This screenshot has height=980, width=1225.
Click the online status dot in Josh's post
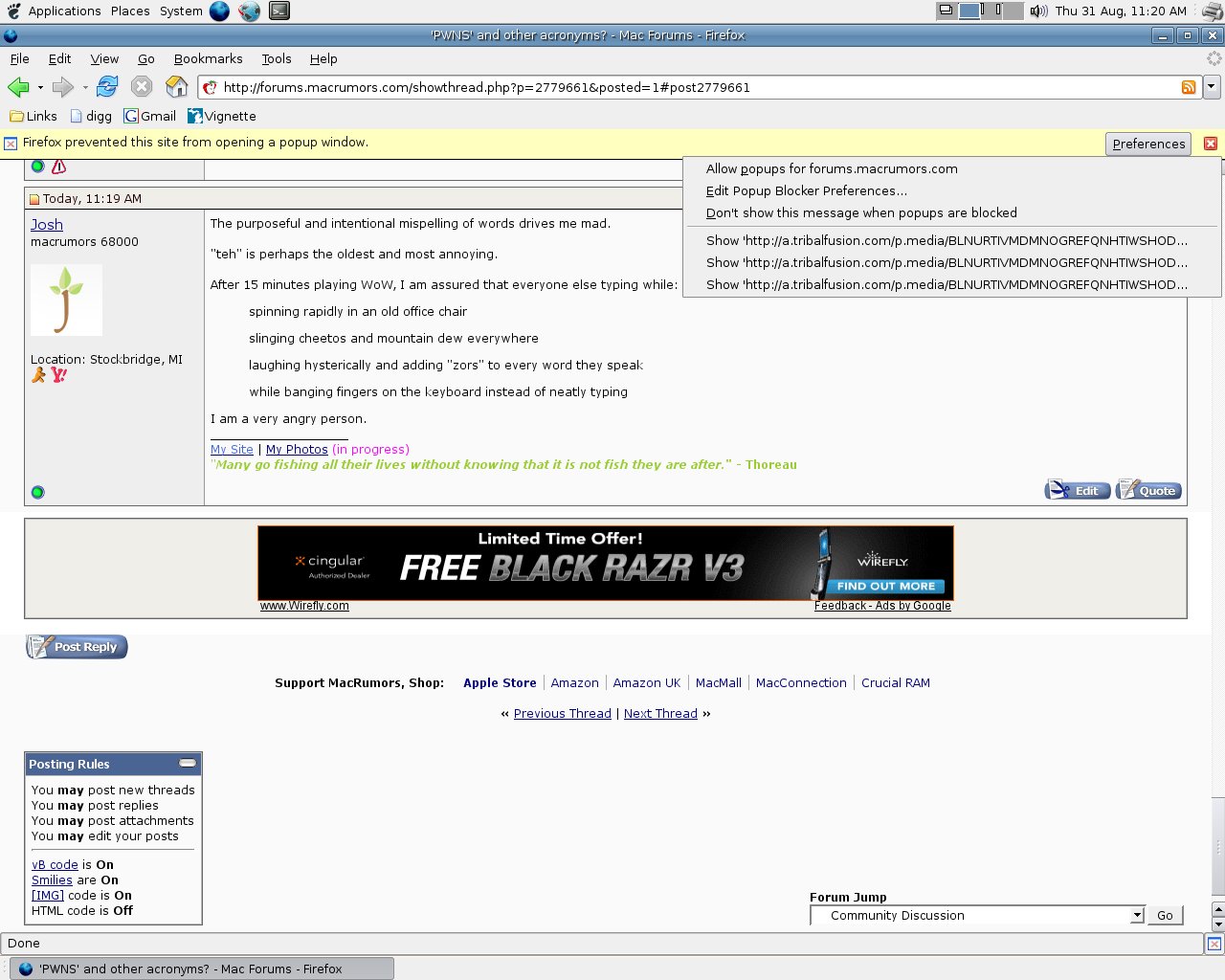click(38, 492)
